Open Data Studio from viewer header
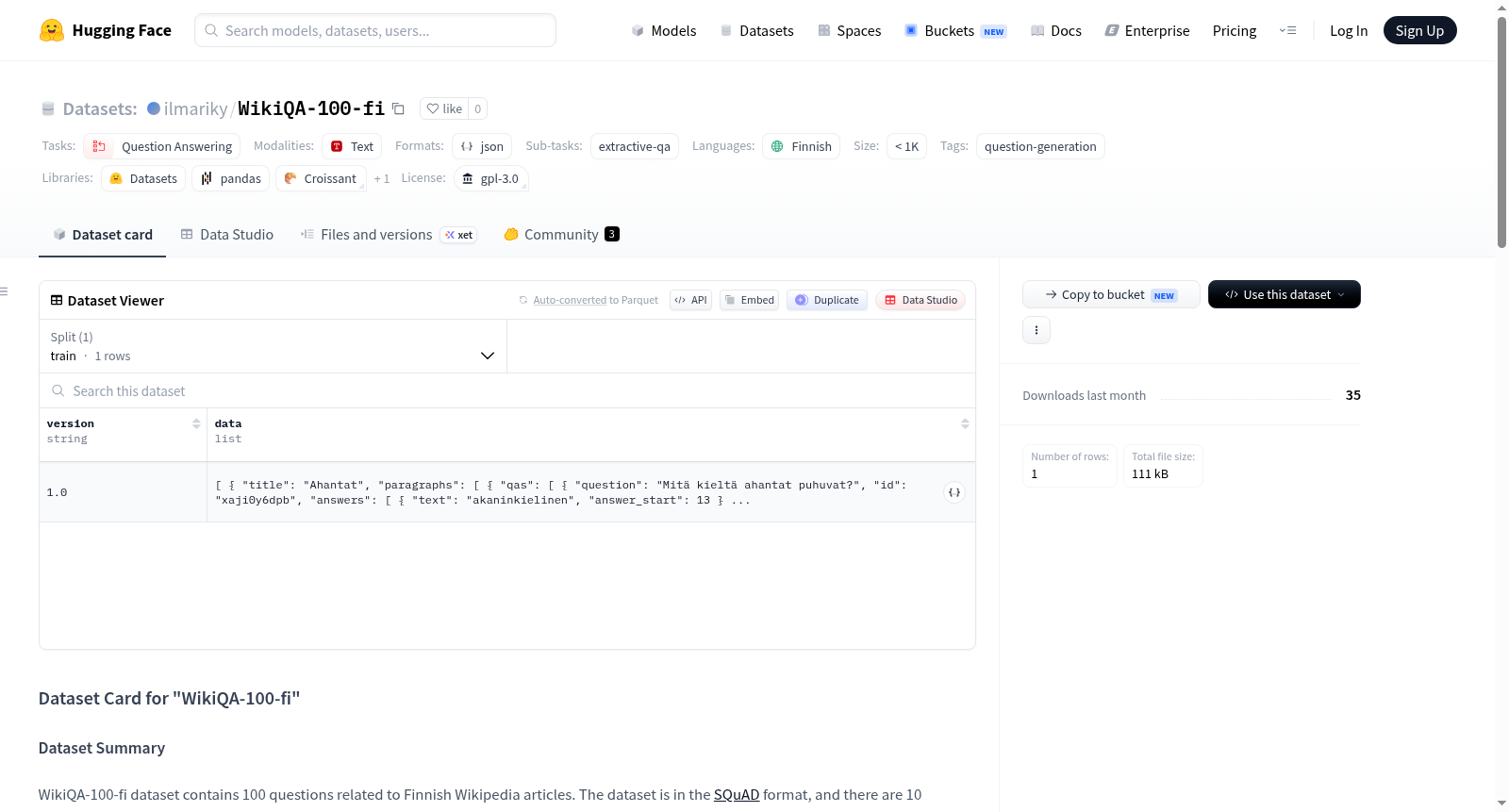Screen dimensions: 1509x812 [x=920, y=300]
